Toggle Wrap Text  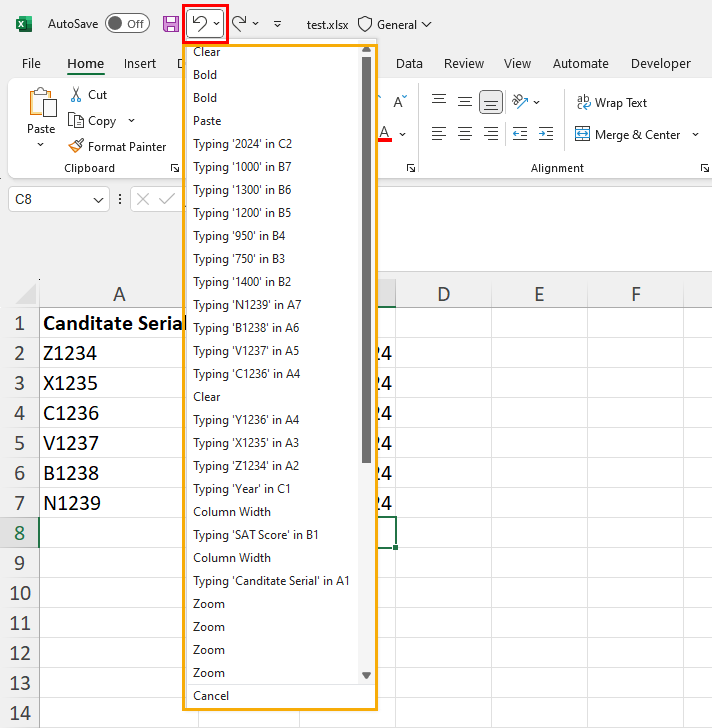coord(611,103)
